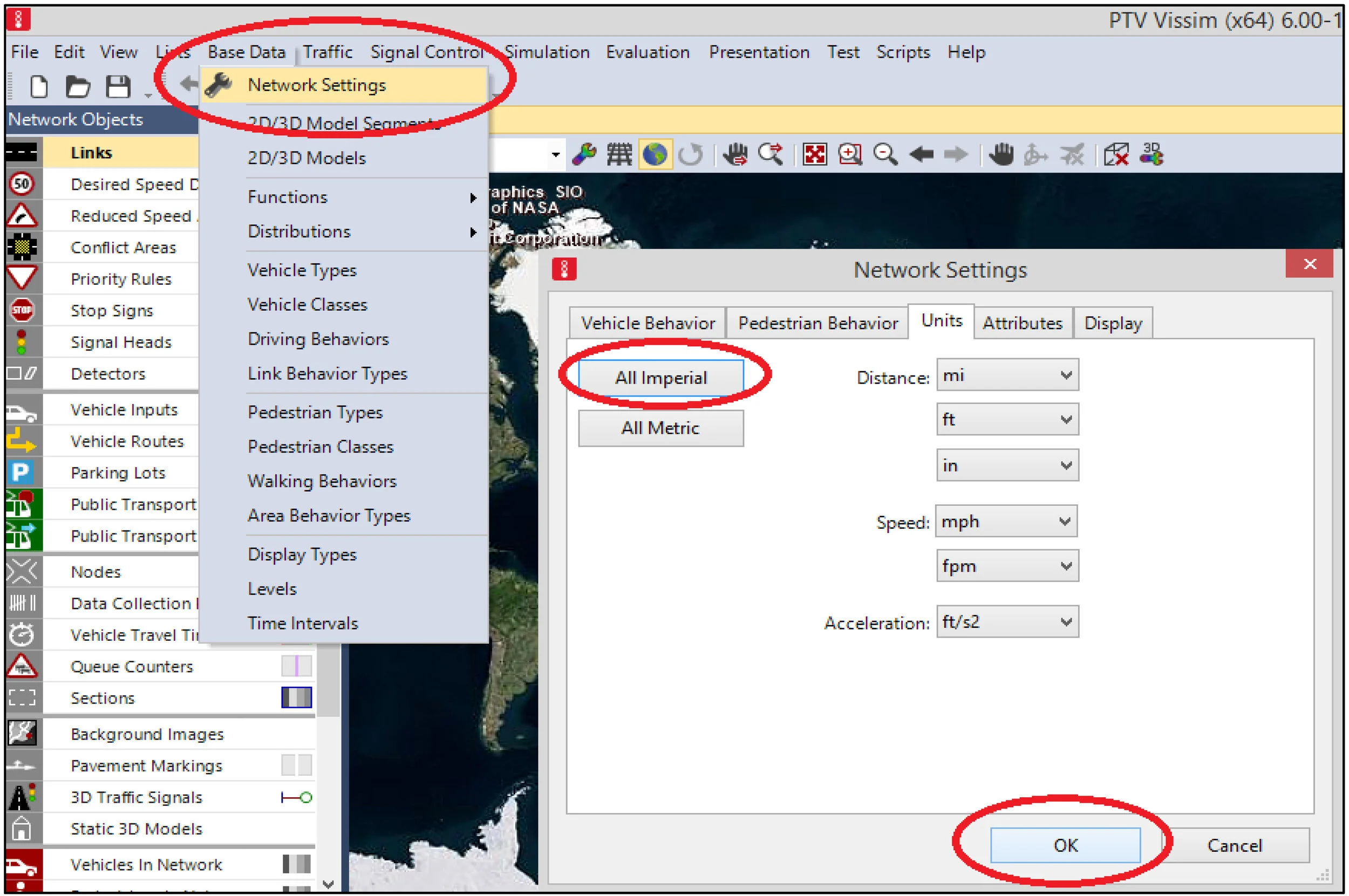Screen dimensions: 1349x896
Task: Select Signal Heads in Network Objects
Action: [121, 341]
